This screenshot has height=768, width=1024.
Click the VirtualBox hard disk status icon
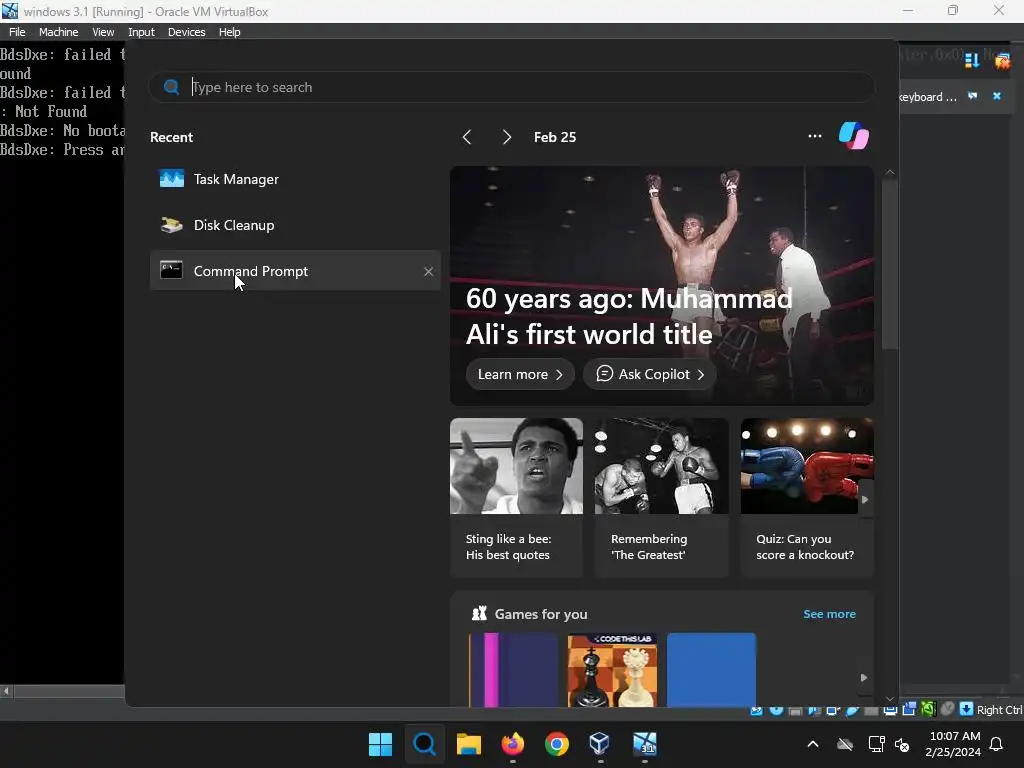point(756,710)
